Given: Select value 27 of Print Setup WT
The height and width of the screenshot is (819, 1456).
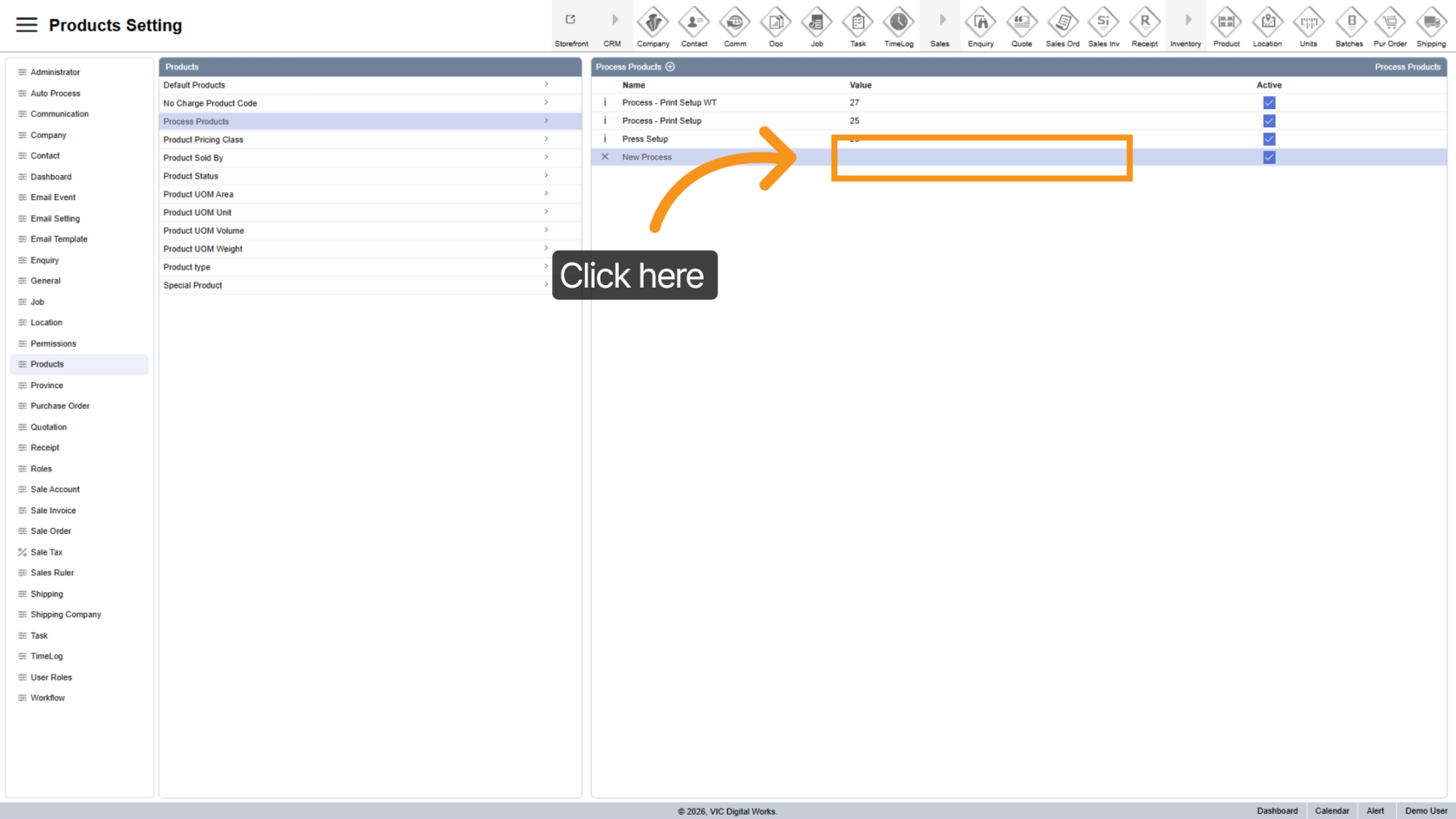Looking at the screenshot, I should 855,102.
